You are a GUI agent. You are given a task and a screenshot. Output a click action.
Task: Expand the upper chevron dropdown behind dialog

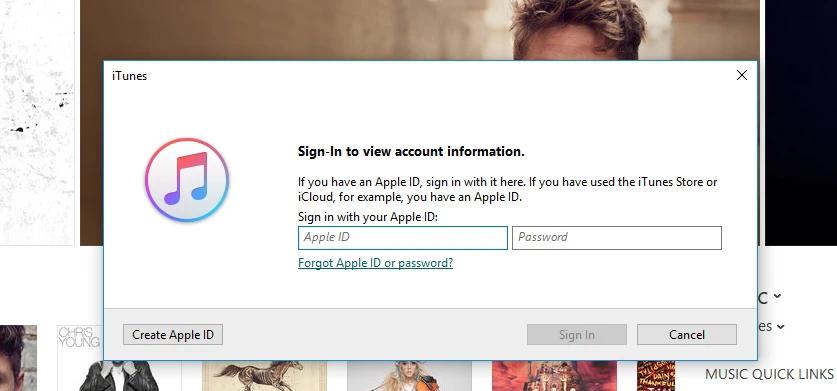click(x=777, y=296)
